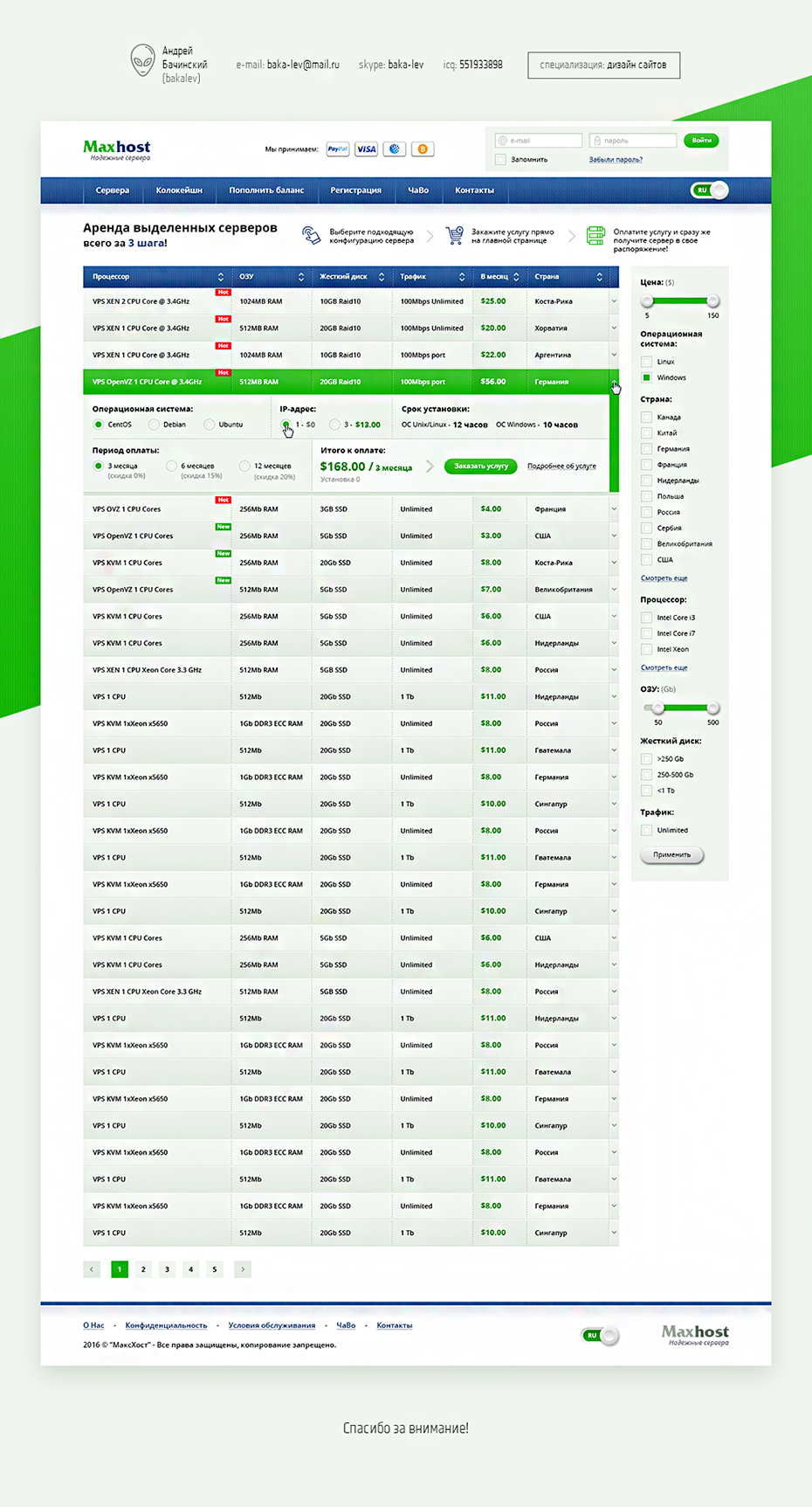Viewport: 812px width, 1507px height.
Task: Click the PayPal payment icon
Action: pos(337,149)
